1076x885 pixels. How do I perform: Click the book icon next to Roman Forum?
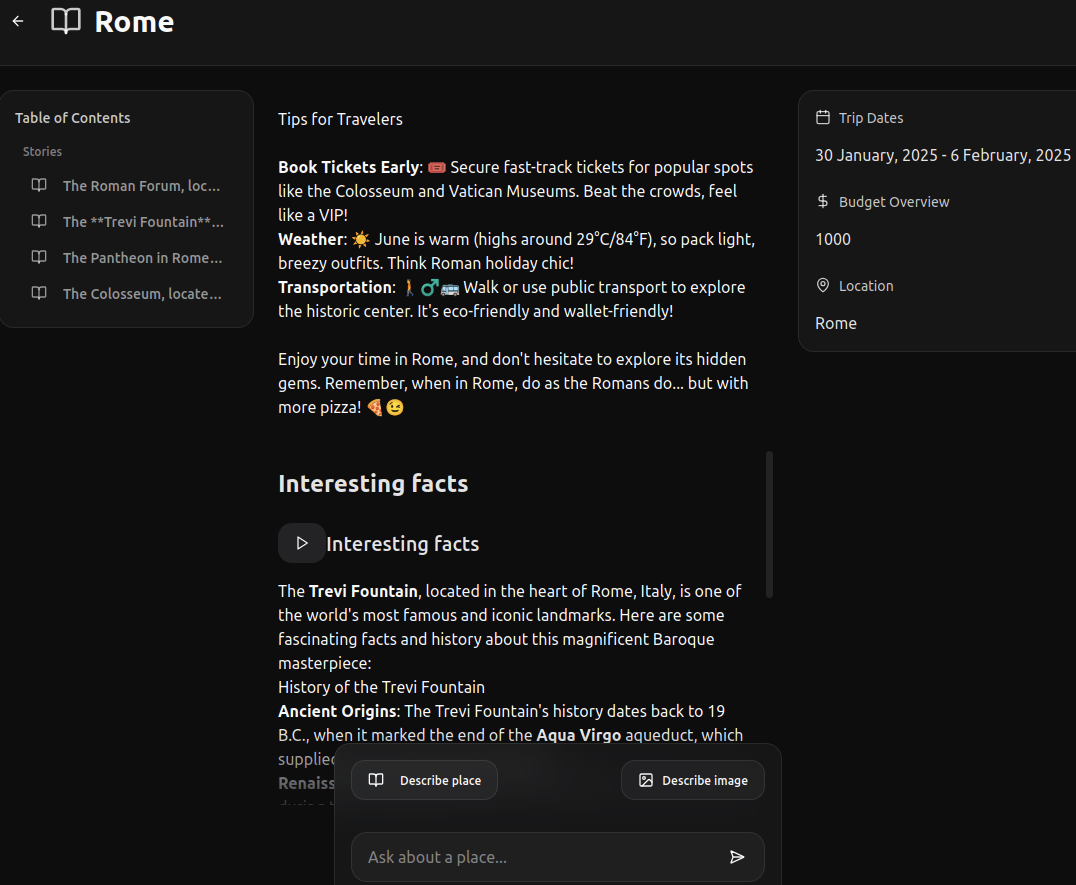point(39,185)
